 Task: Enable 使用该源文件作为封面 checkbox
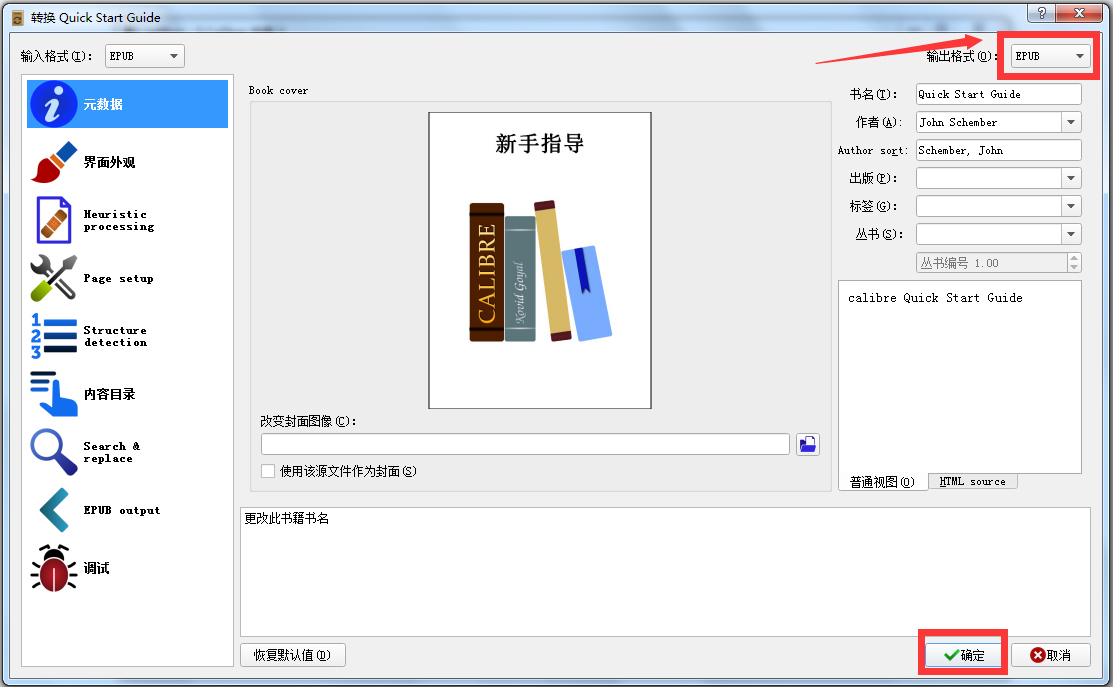(x=268, y=471)
